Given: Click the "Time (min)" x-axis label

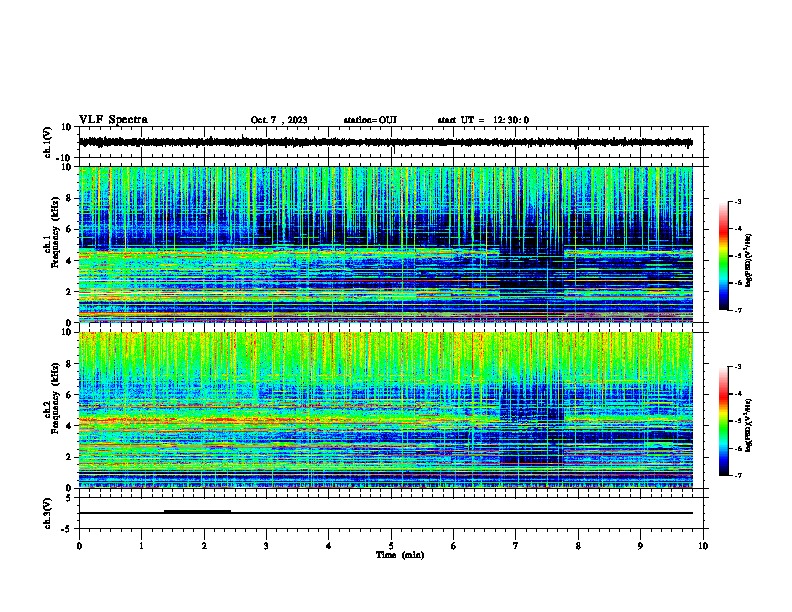Looking at the screenshot, I should 400,555.
